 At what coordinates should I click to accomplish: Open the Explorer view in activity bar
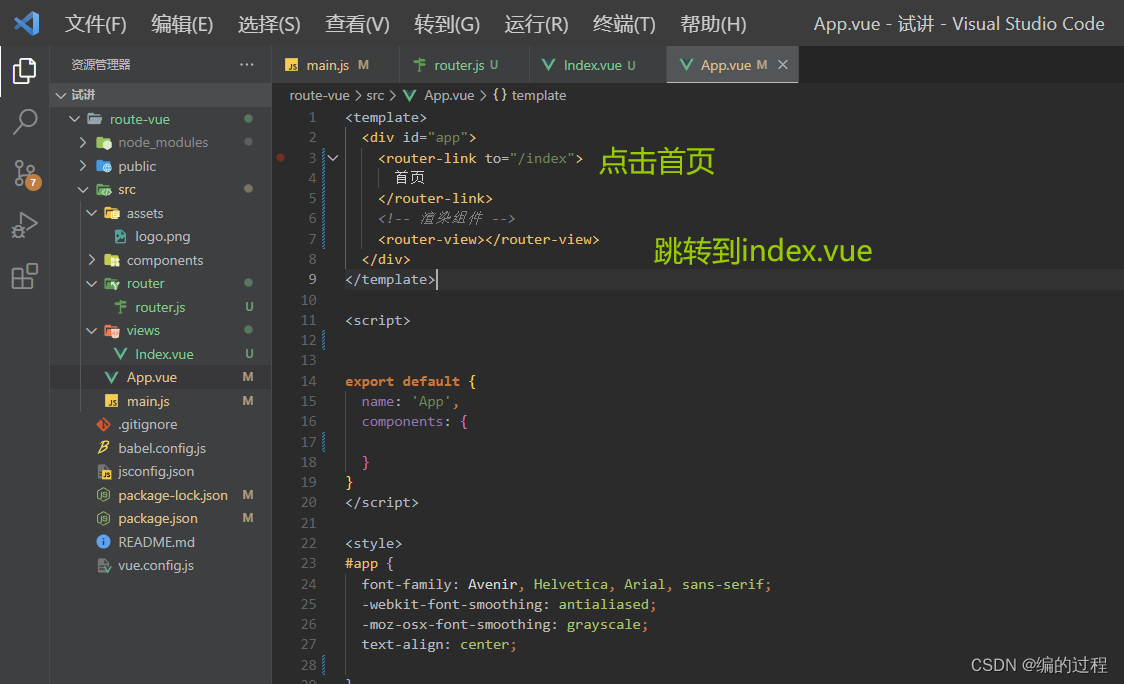[24, 71]
